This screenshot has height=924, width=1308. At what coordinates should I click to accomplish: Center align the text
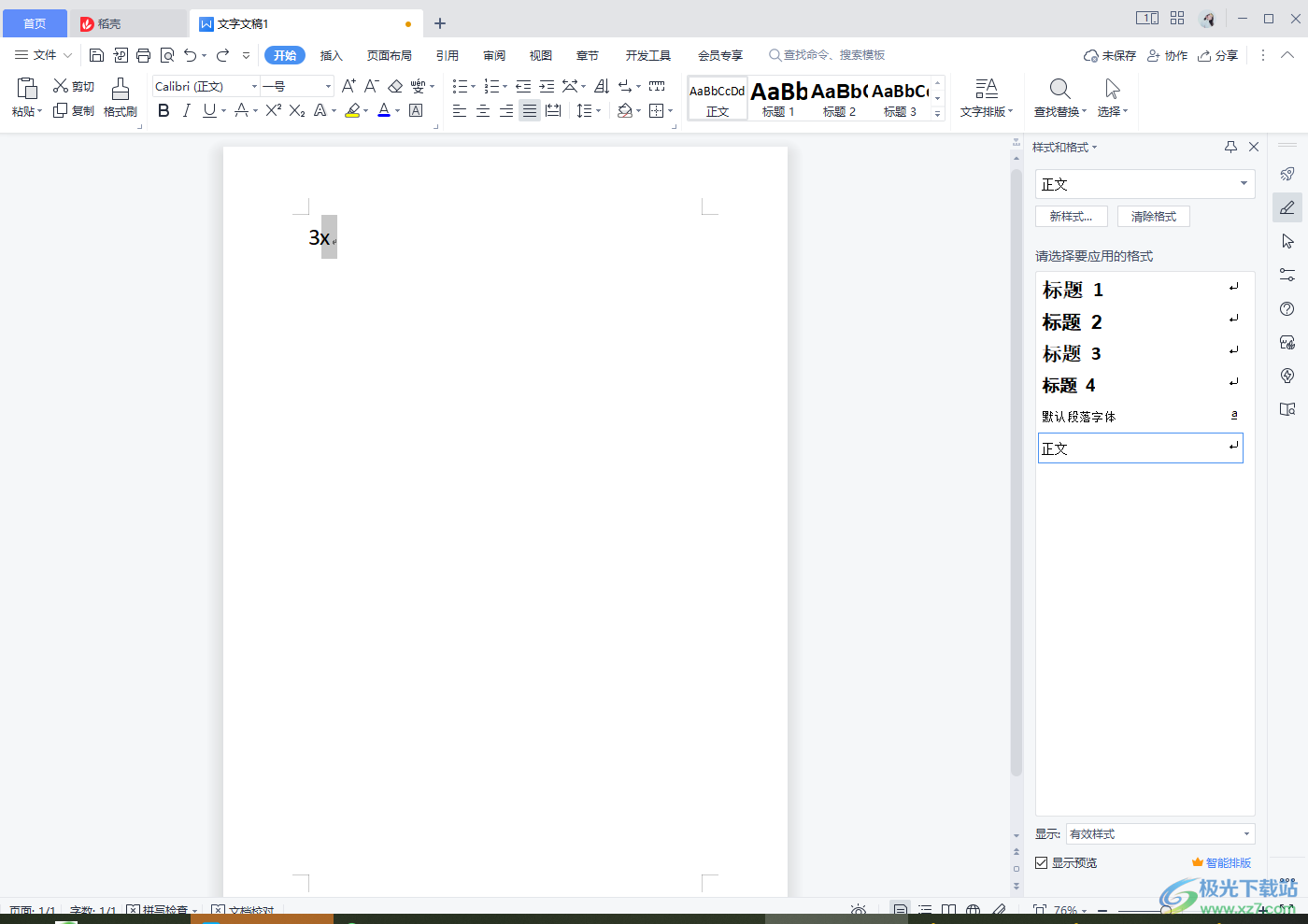(483, 110)
